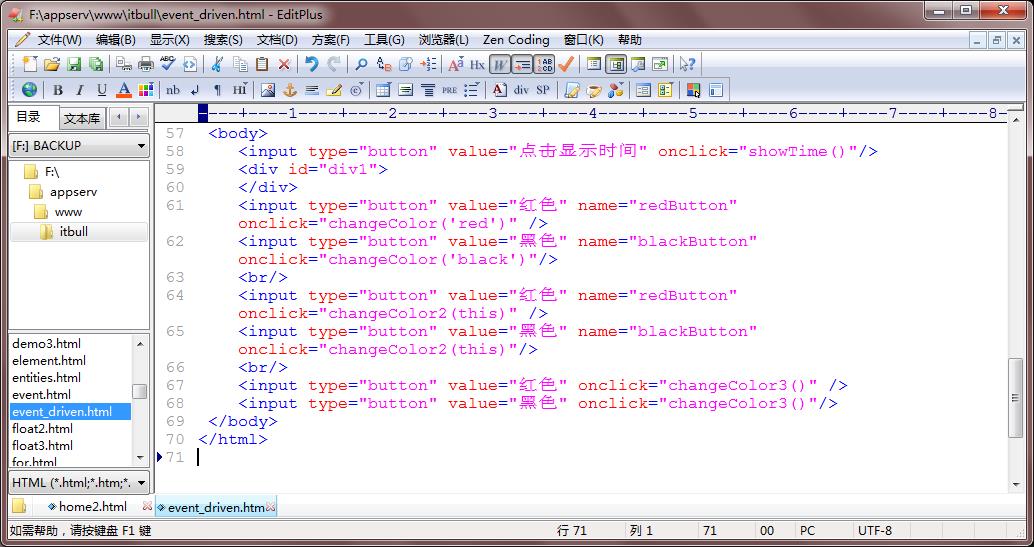Click the orange check mark toolbar icon
Image resolution: width=1034 pixels, height=547 pixels.
tap(566, 64)
